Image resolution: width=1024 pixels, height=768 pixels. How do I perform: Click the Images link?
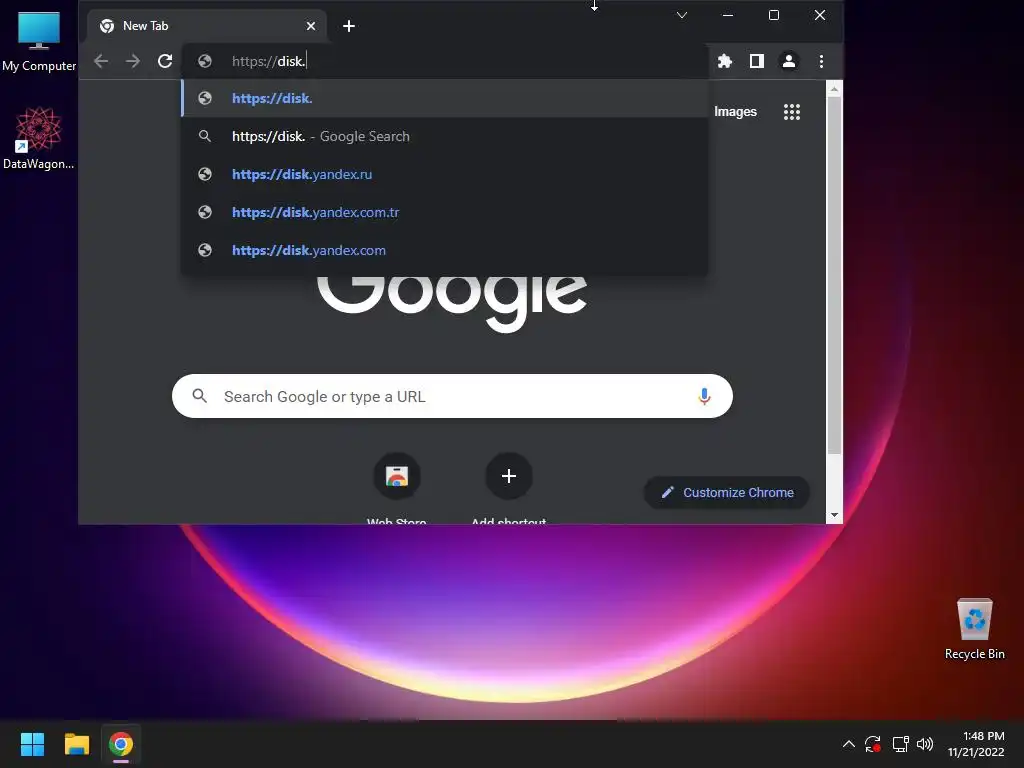[735, 112]
